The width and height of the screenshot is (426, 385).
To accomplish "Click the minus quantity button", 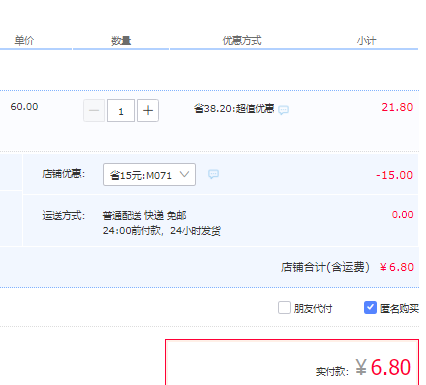I will [94, 110].
